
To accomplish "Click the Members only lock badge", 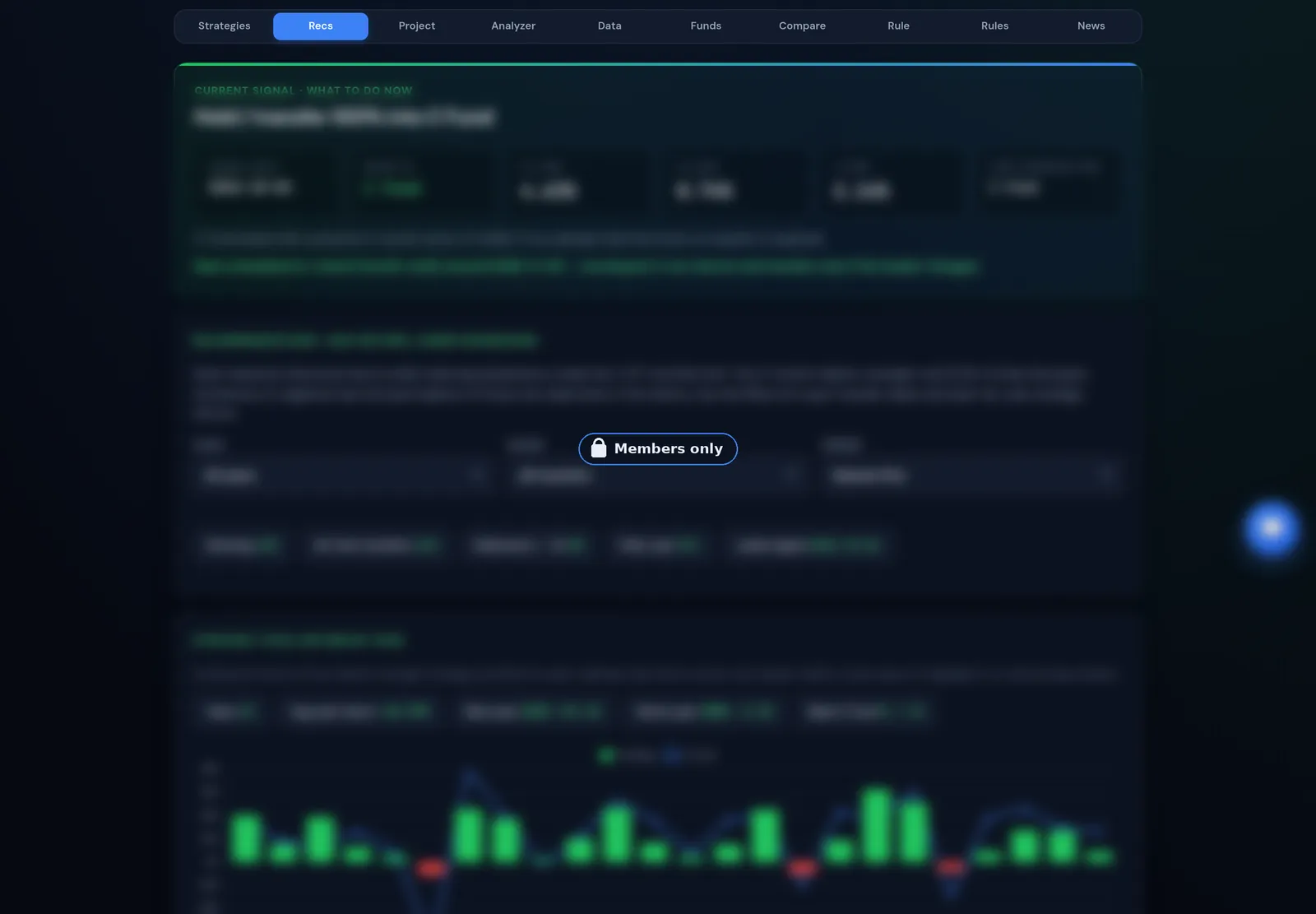I will (658, 449).
